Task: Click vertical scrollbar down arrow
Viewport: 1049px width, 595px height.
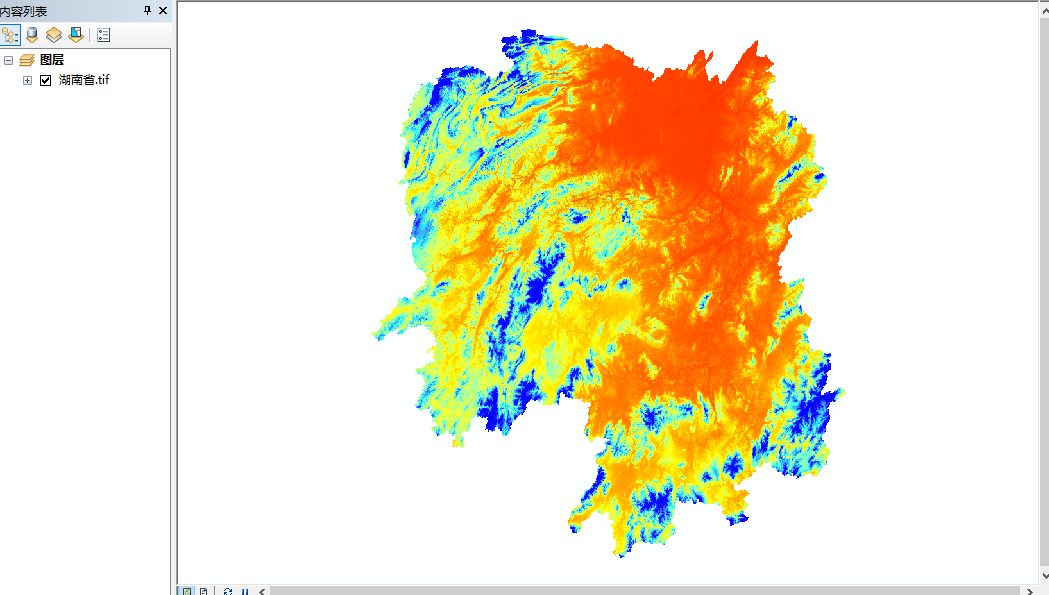Action: 1044,576
